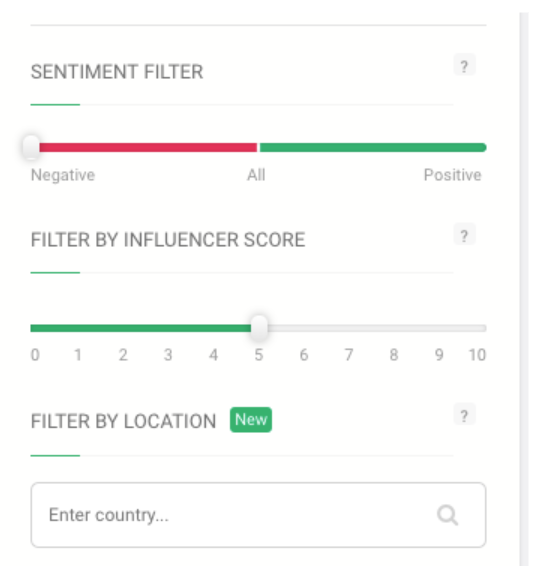This screenshot has width=538, height=570.
Task: Click the green New badge
Action: [x=251, y=420]
